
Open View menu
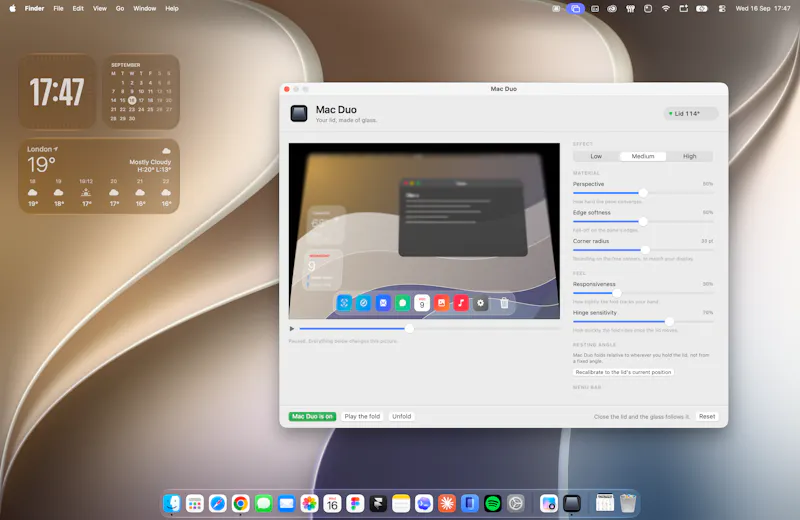[99, 8]
